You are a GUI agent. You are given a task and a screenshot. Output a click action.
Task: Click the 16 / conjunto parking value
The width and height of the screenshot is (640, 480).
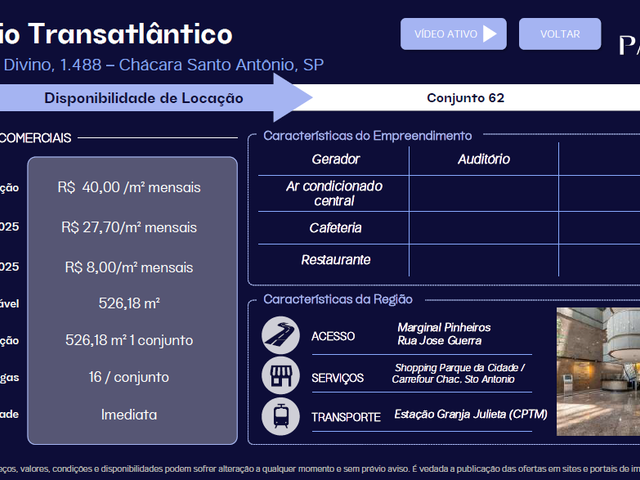(129, 377)
